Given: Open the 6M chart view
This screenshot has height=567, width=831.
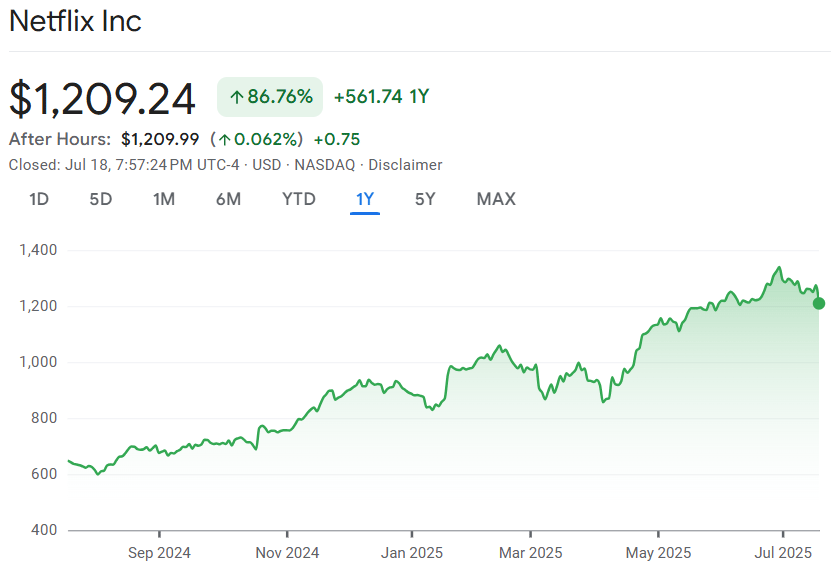Looking at the screenshot, I should click(228, 199).
